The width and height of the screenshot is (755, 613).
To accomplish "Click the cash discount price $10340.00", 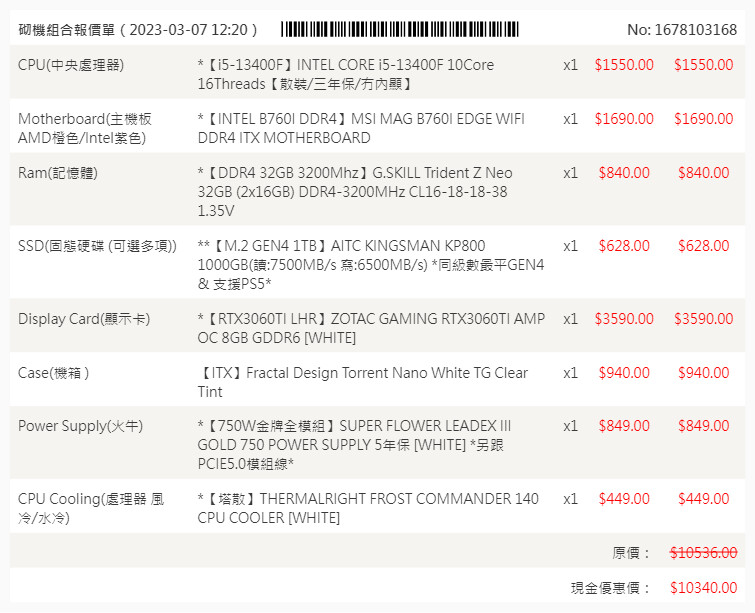I will 703,588.
